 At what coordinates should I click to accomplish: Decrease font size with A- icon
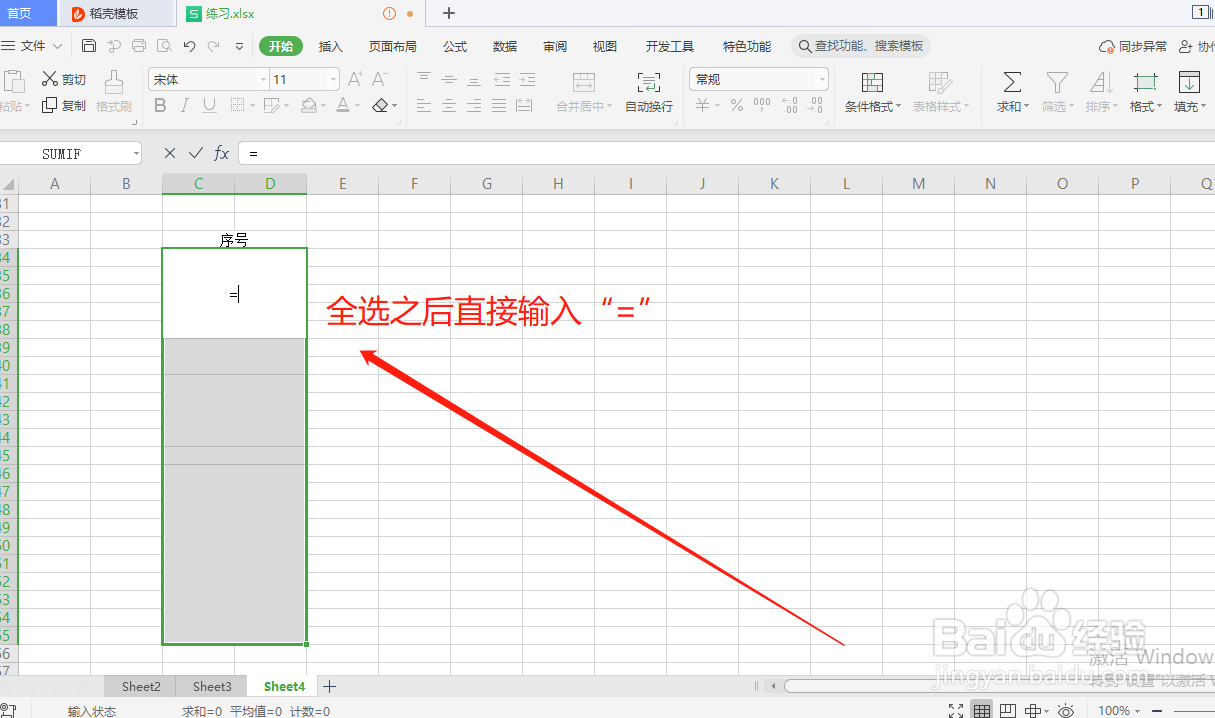pos(379,79)
